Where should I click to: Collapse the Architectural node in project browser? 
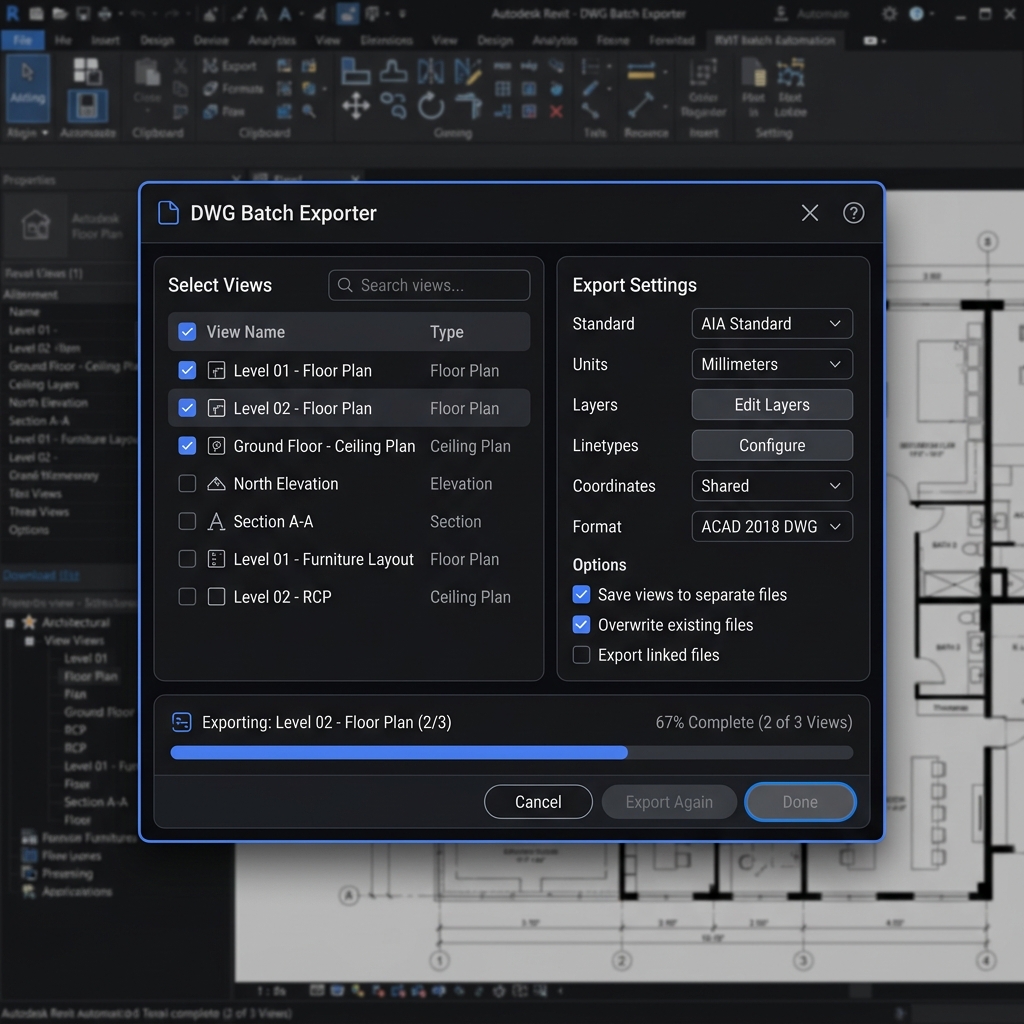(10, 623)
